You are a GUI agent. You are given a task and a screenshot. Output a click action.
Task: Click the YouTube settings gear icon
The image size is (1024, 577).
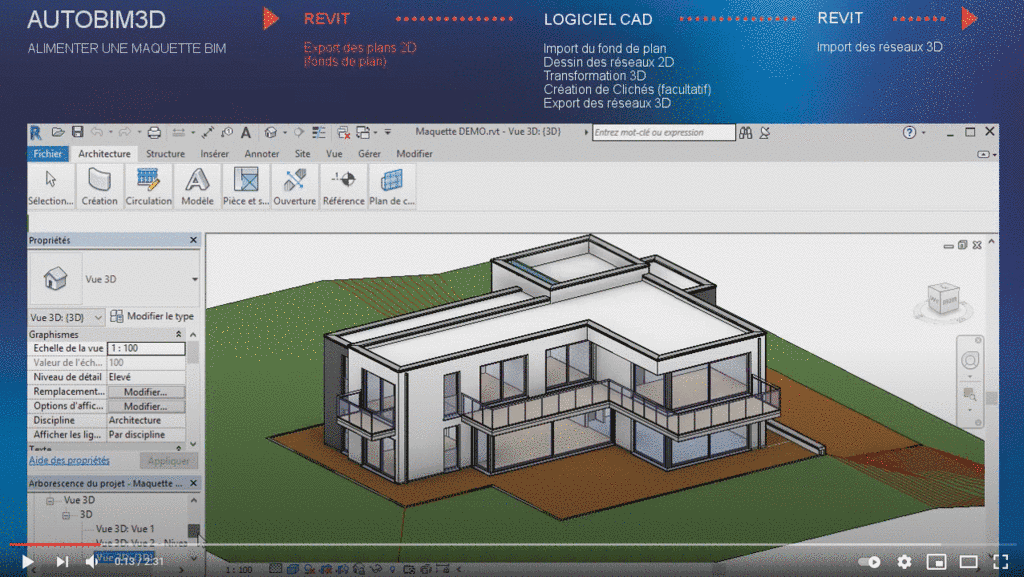[904, 561]
